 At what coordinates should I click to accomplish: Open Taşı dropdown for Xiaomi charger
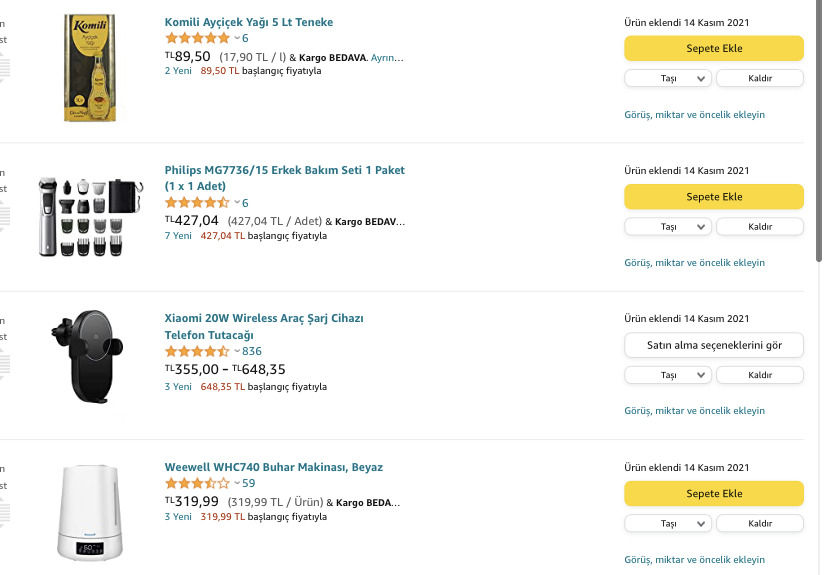[668, 375]
